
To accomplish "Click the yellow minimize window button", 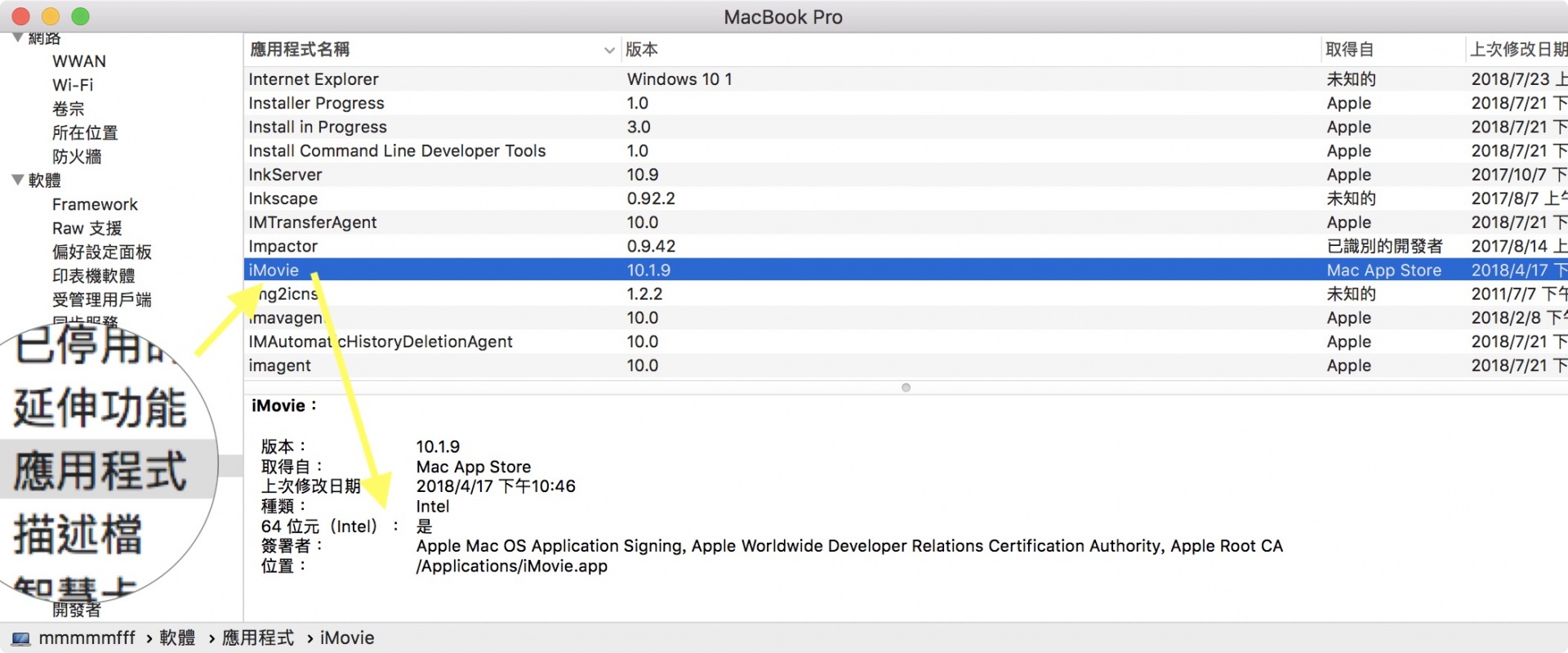I will point(51,16).
